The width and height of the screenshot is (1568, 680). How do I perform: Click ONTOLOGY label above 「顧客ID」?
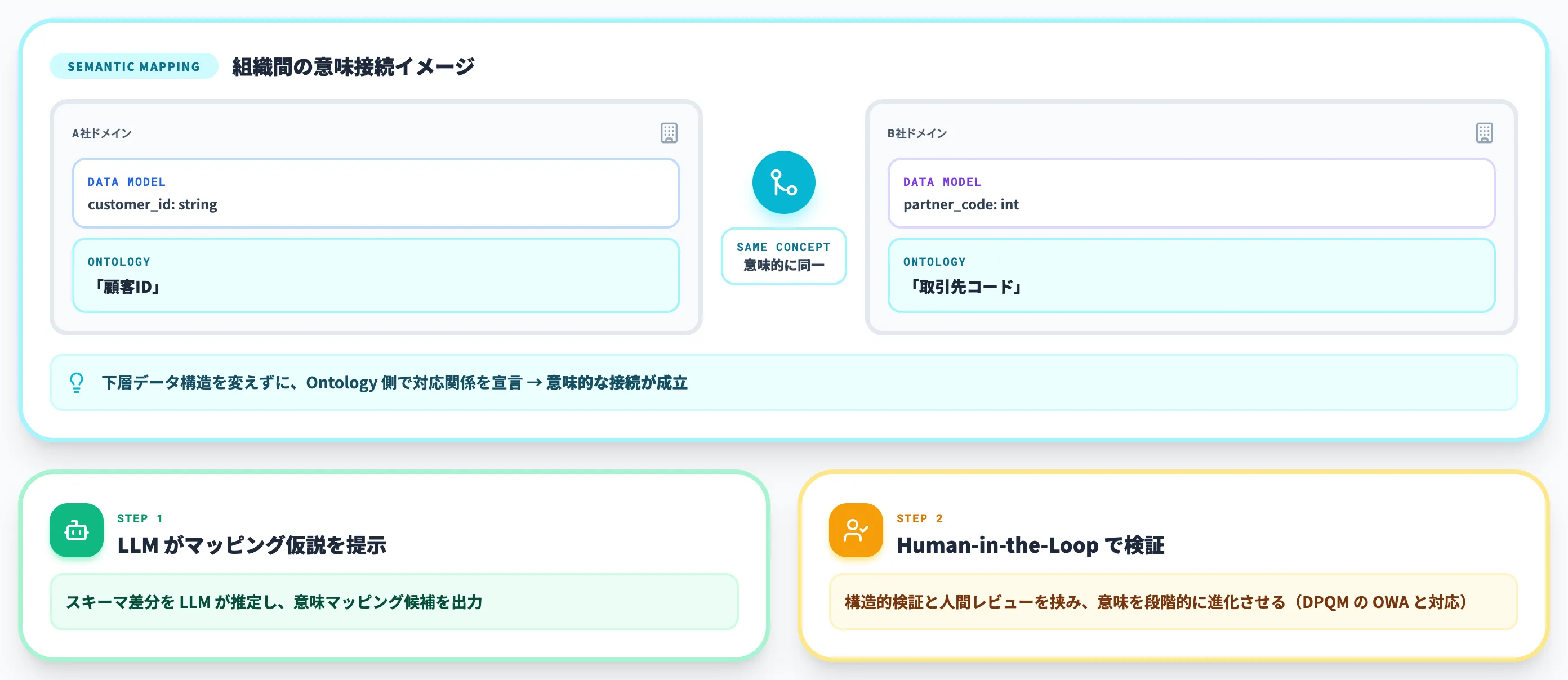coord(119,262)
